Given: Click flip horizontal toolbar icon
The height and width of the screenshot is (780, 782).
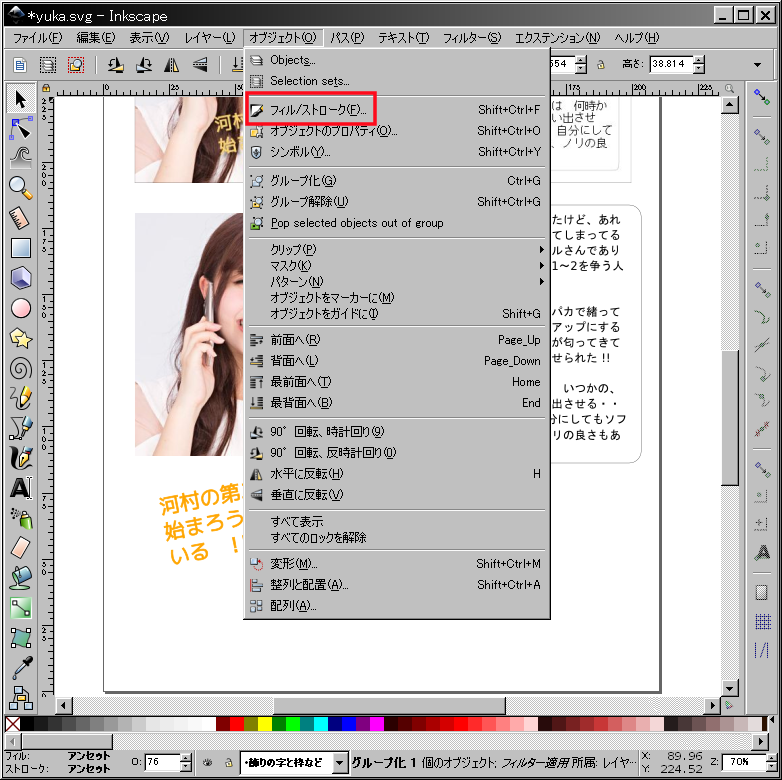Looking at the screenshot, I should 172,64.
